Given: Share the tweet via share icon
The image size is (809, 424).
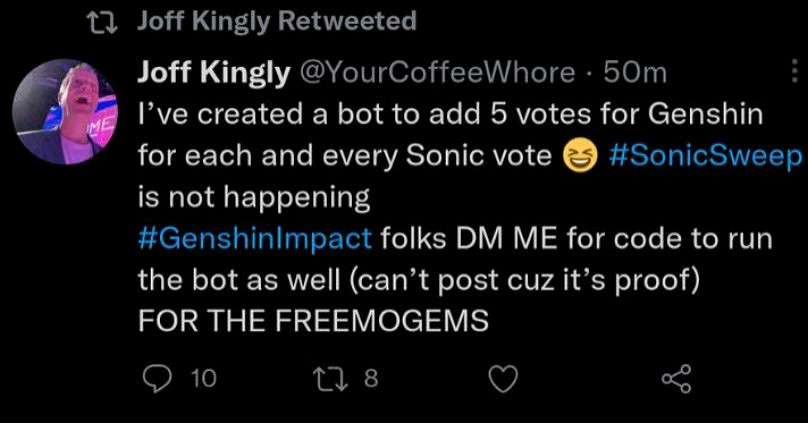Looking at the screenshot, I should pyautogui.click(x=677, y=379).
